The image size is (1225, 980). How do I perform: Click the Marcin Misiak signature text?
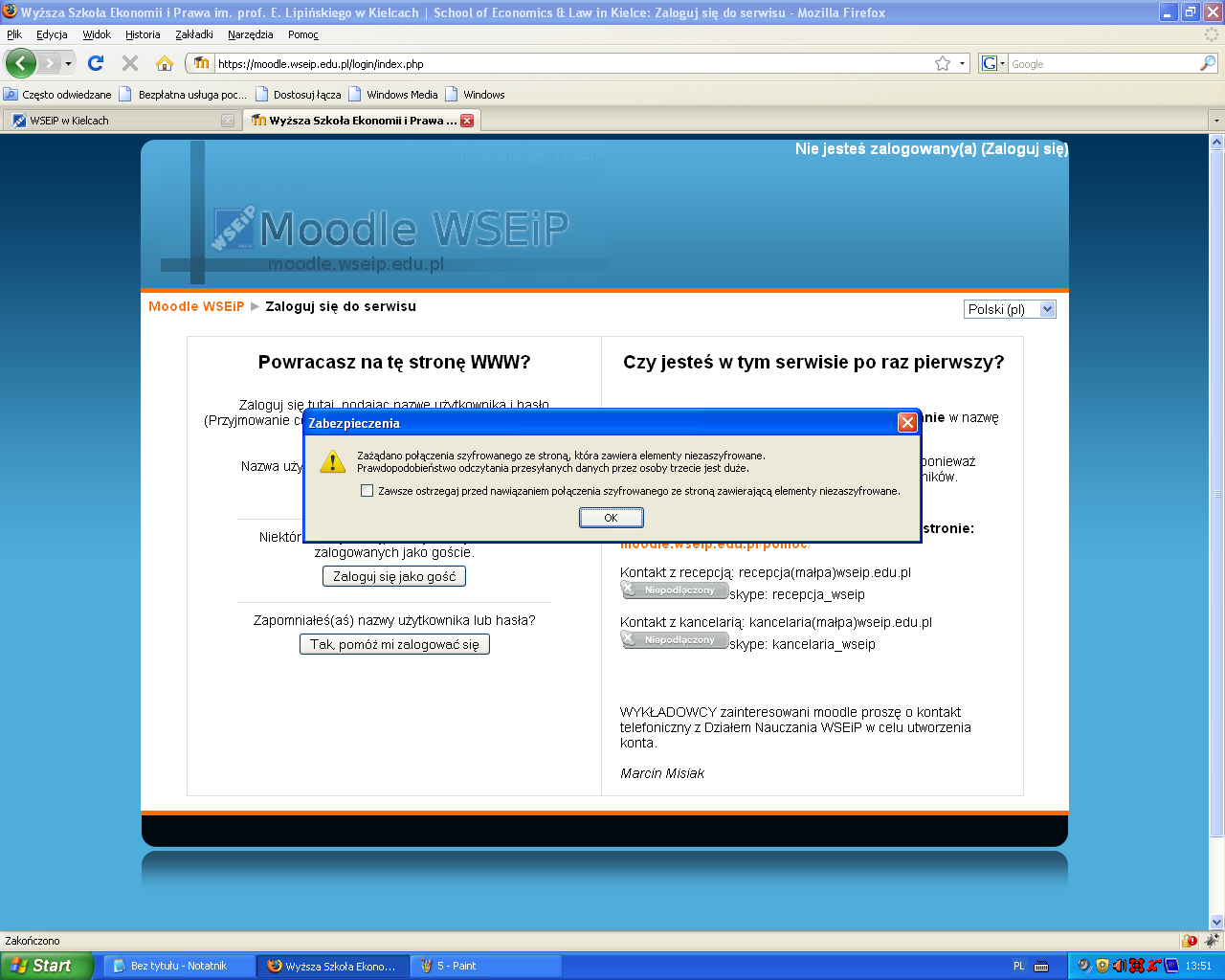(x=662, y=773)
